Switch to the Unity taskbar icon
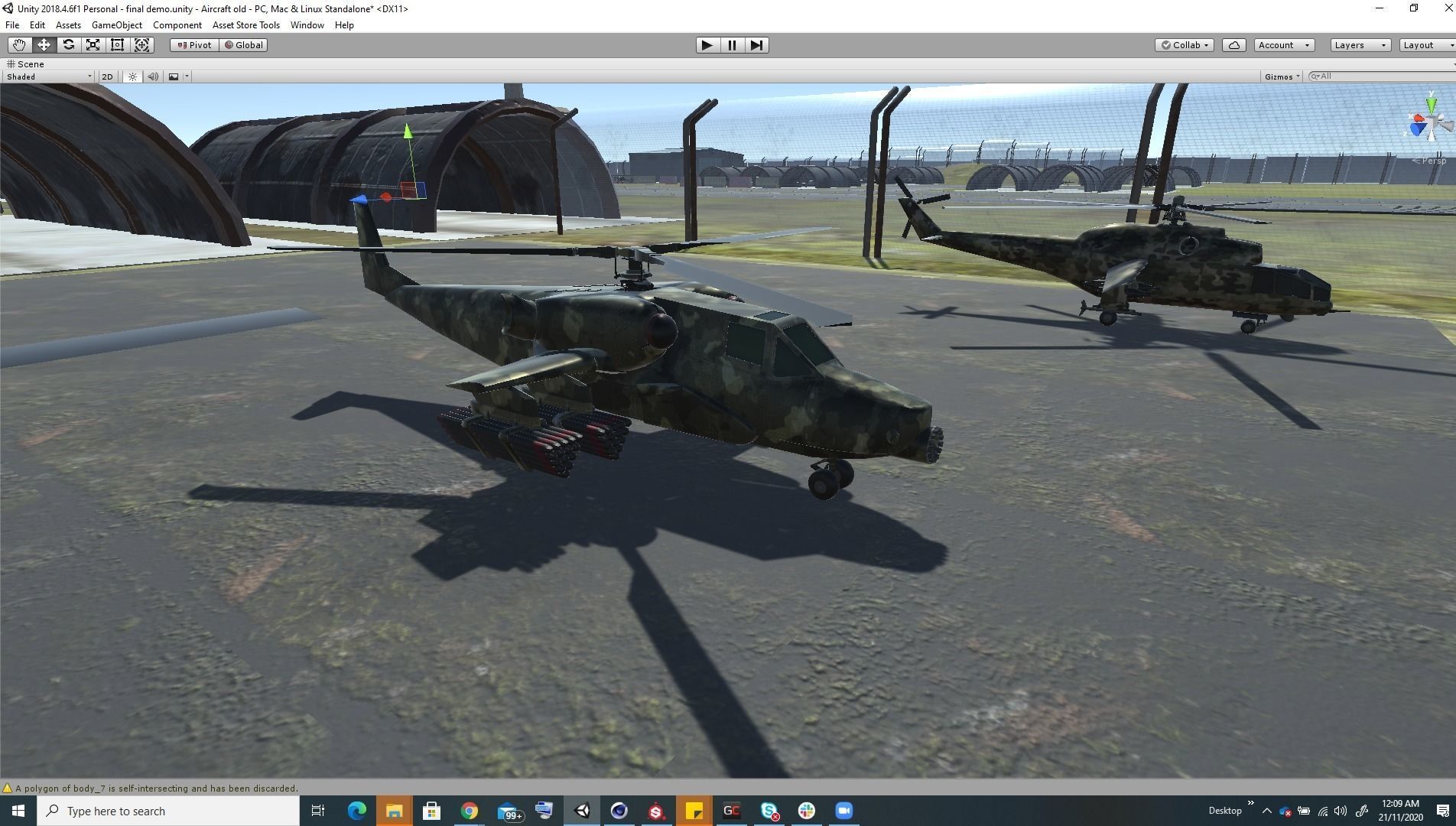The width and height of the screenshot is (1456, 826). click(582, 811)
